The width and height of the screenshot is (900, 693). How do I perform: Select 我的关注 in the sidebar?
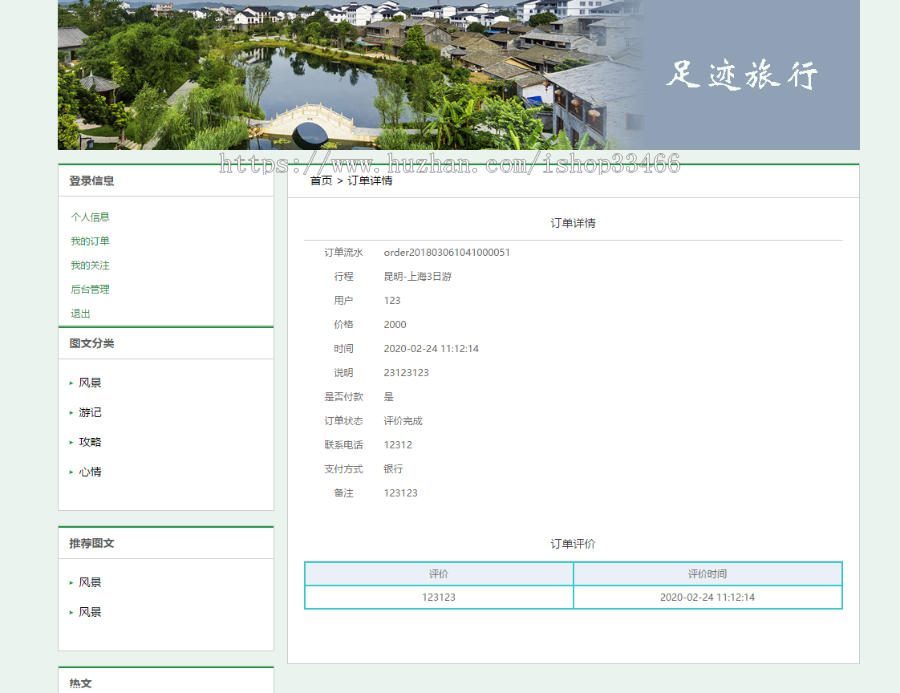tap(89, 265)
